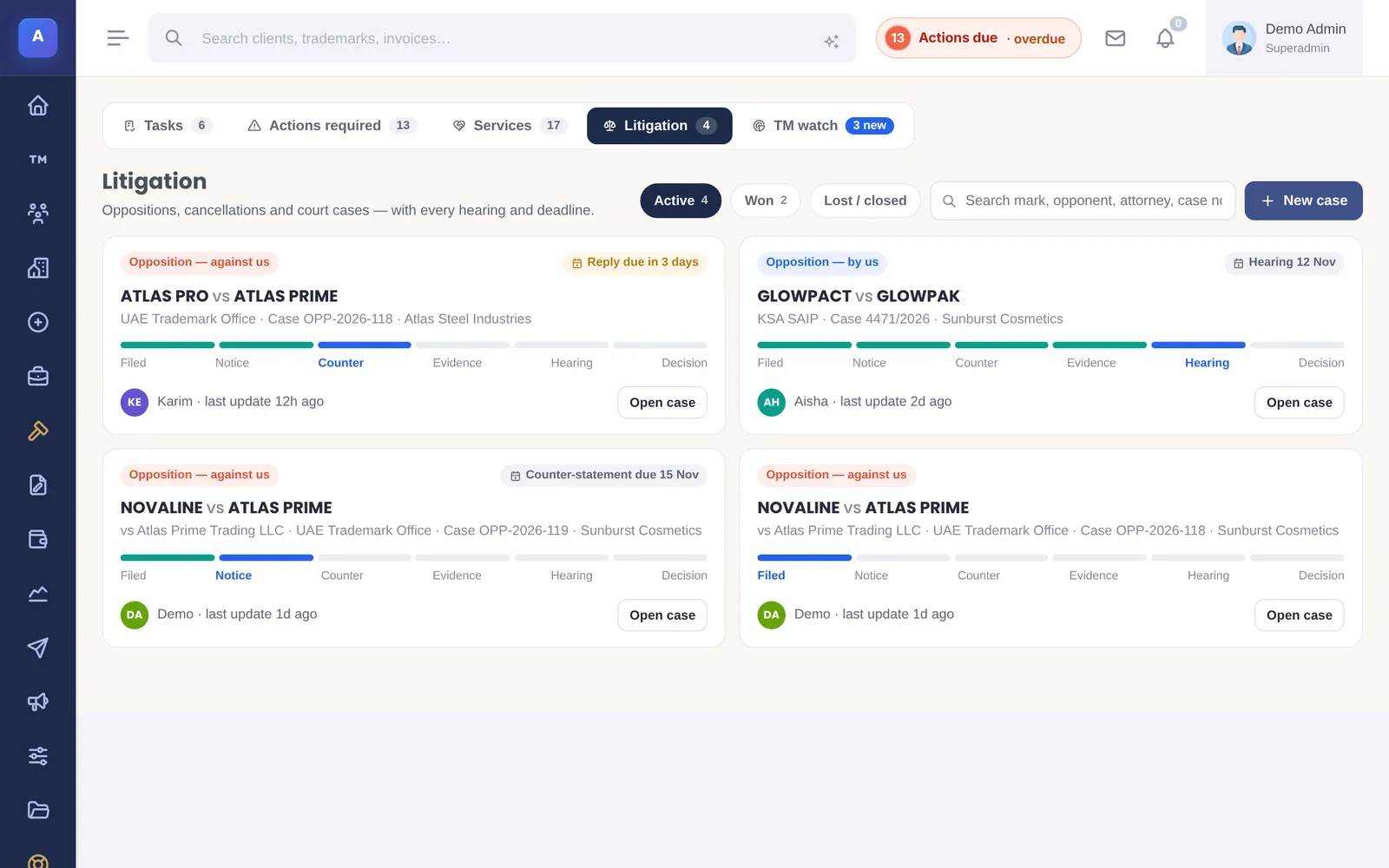Toggle the hamburger sidebar menu
The height and width of the screenshot is (868, 1389).
pos(118,38)
